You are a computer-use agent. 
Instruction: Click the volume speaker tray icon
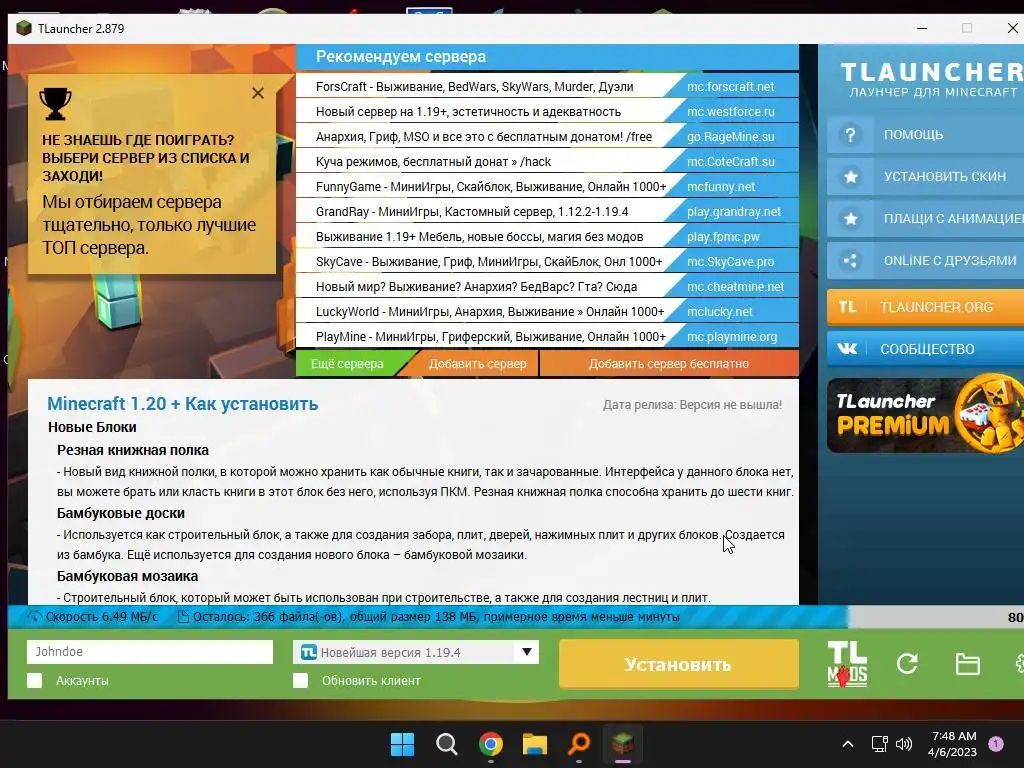[x=904, y=744]
